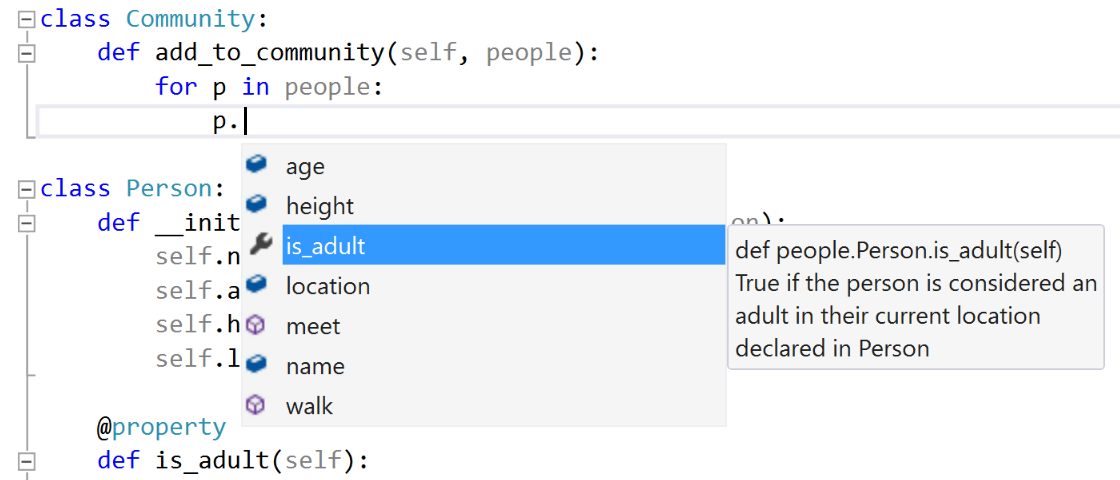Image resolution: width=1120 pixels, height=480 pixels.
Task: Select the age completion entry
Action: (305, 166)
